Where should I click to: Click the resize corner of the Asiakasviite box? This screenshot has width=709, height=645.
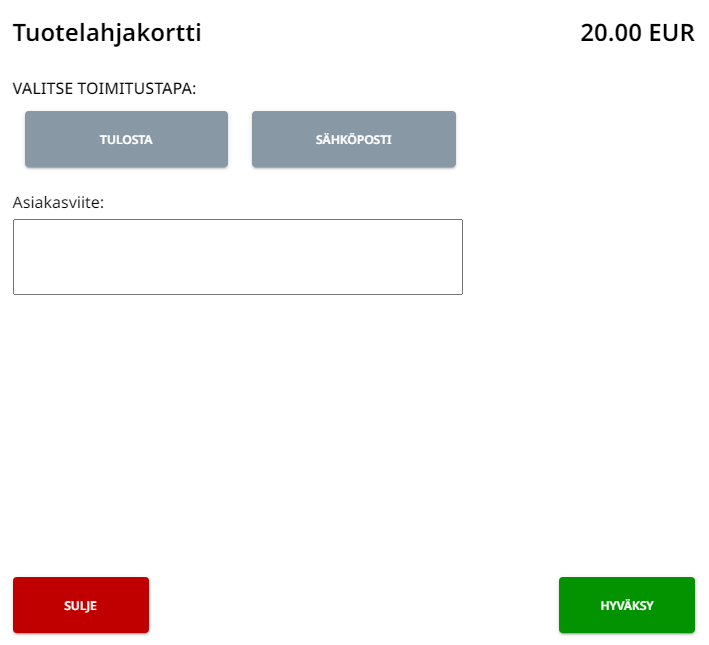click(x=458, y=290)
